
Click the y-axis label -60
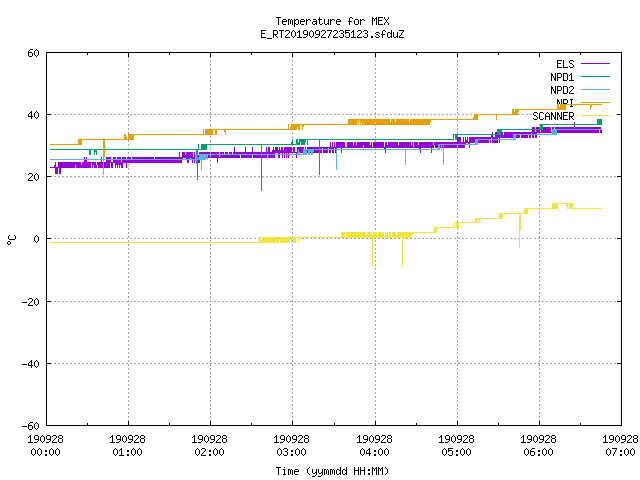pos(31,426)
